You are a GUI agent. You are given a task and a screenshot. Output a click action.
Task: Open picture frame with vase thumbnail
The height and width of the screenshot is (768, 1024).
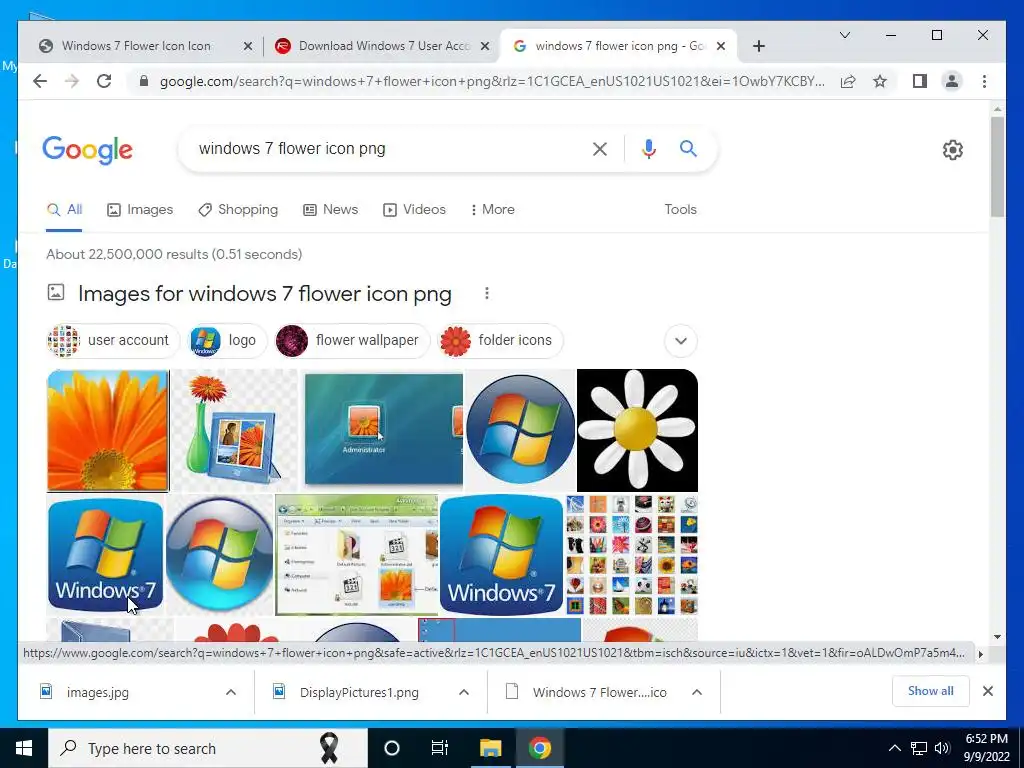point(234,430)
